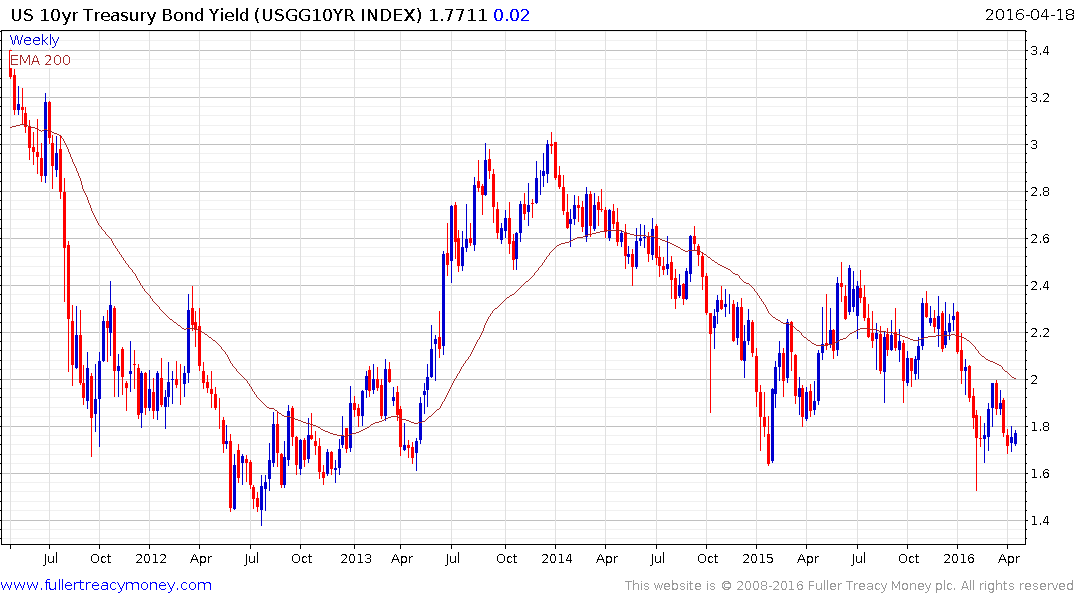Click the x-axis label '2016'

point(958,558)
